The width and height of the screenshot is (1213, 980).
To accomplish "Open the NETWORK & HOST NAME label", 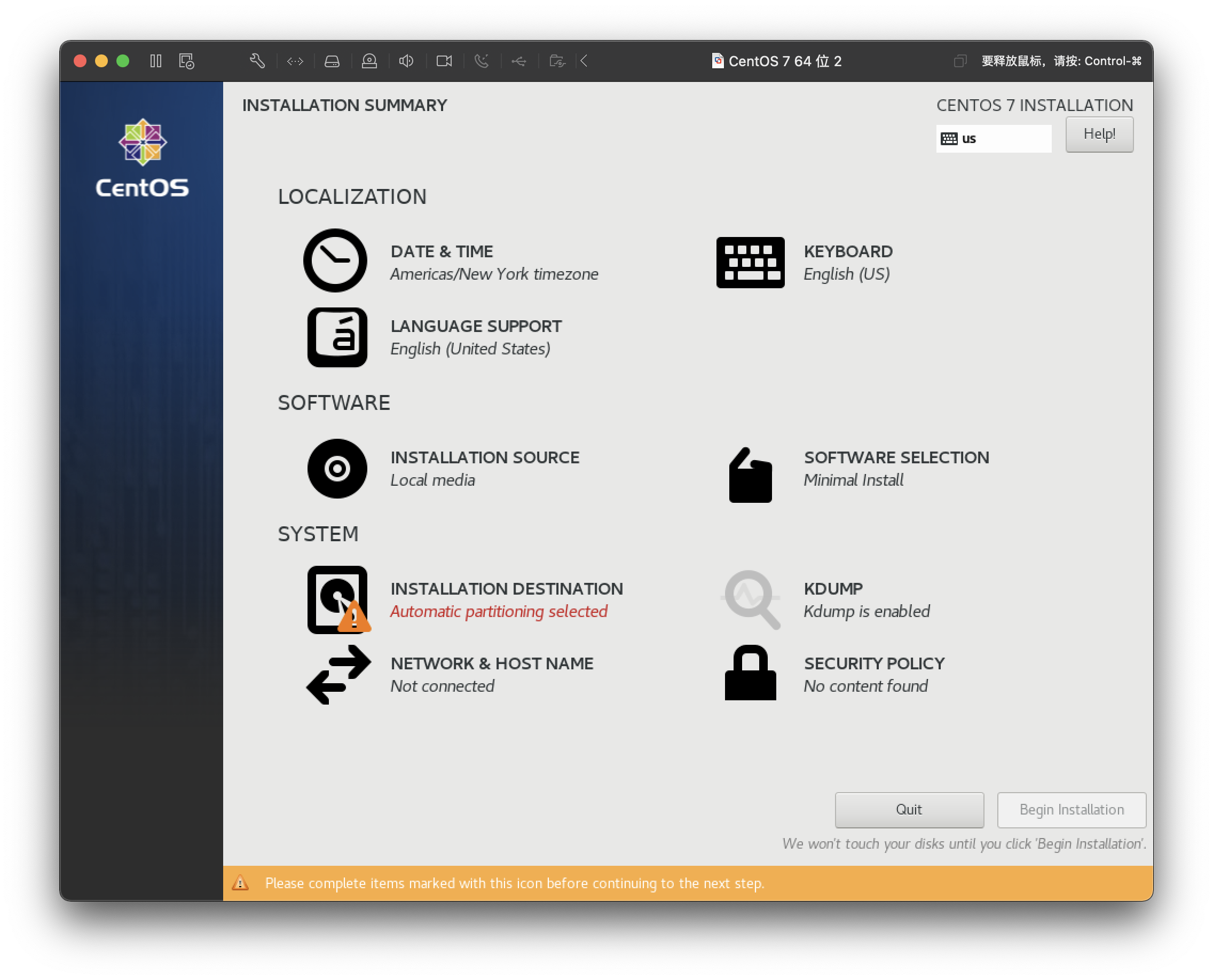I will tap(492, 663).
